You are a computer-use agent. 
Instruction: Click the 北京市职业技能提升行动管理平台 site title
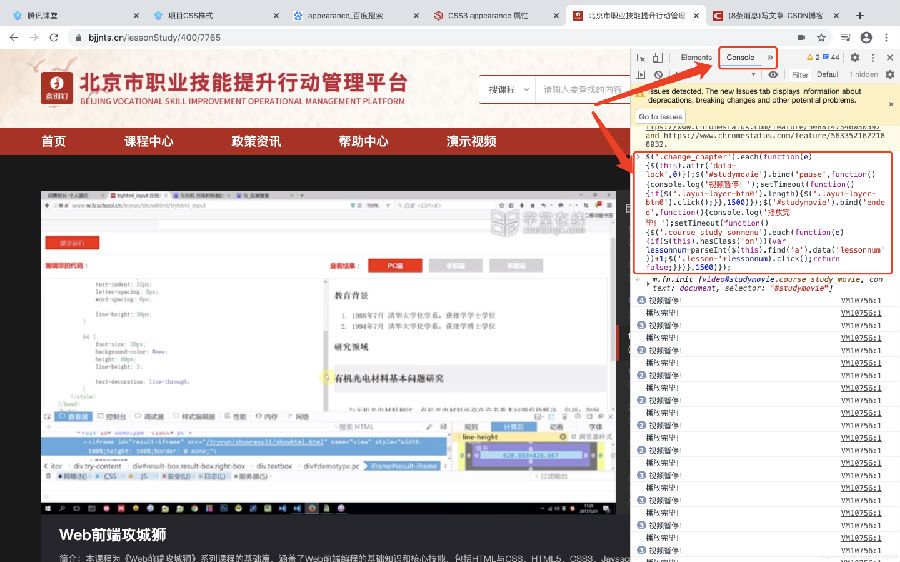[243, 83]
